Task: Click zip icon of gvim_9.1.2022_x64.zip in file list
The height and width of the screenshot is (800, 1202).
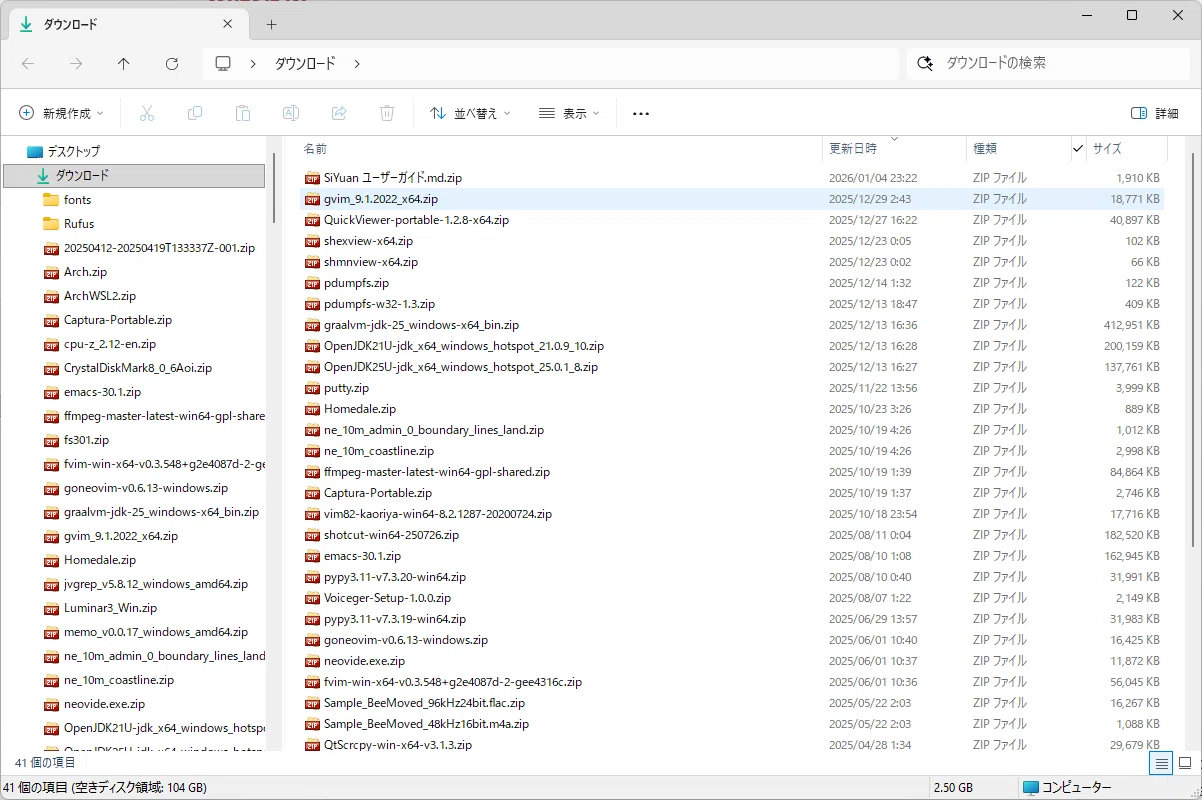Action: coord(312,199)
